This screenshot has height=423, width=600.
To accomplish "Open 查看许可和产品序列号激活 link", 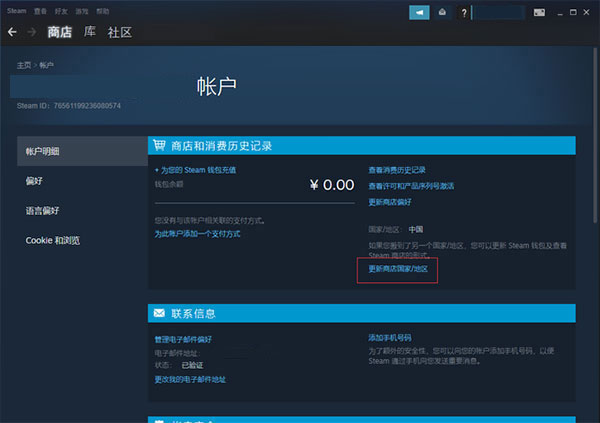I will click(x=411, y=186).
